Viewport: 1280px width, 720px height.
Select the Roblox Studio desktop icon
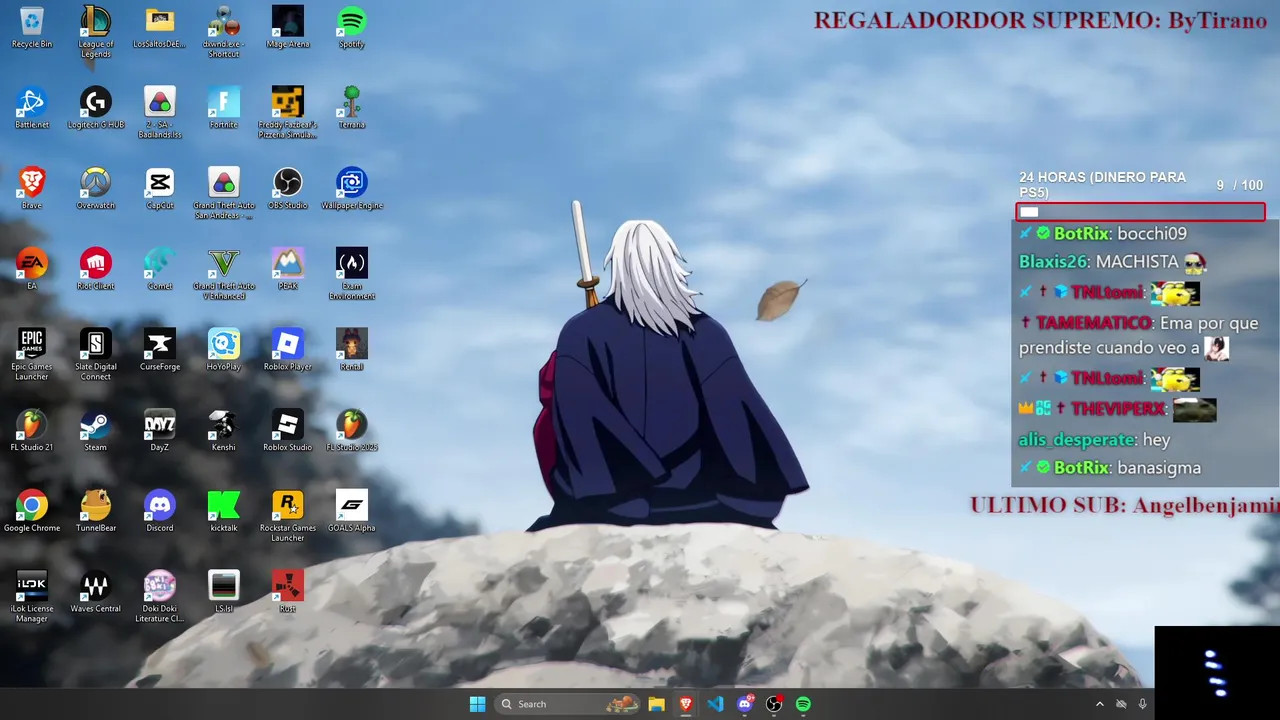coord(288,432)
